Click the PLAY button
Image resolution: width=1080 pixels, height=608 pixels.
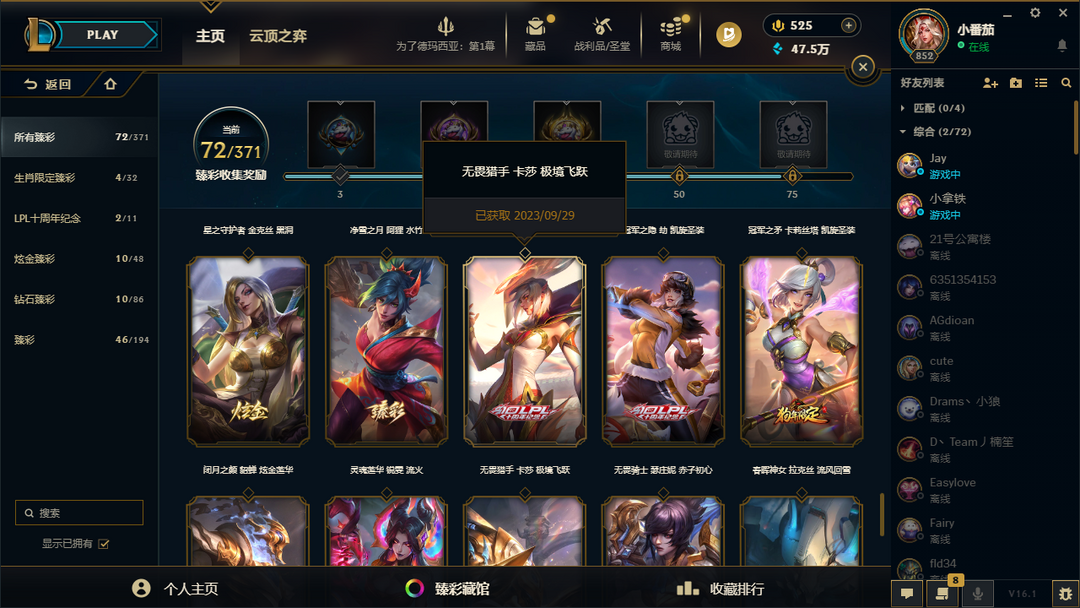[x=103, y=34]
